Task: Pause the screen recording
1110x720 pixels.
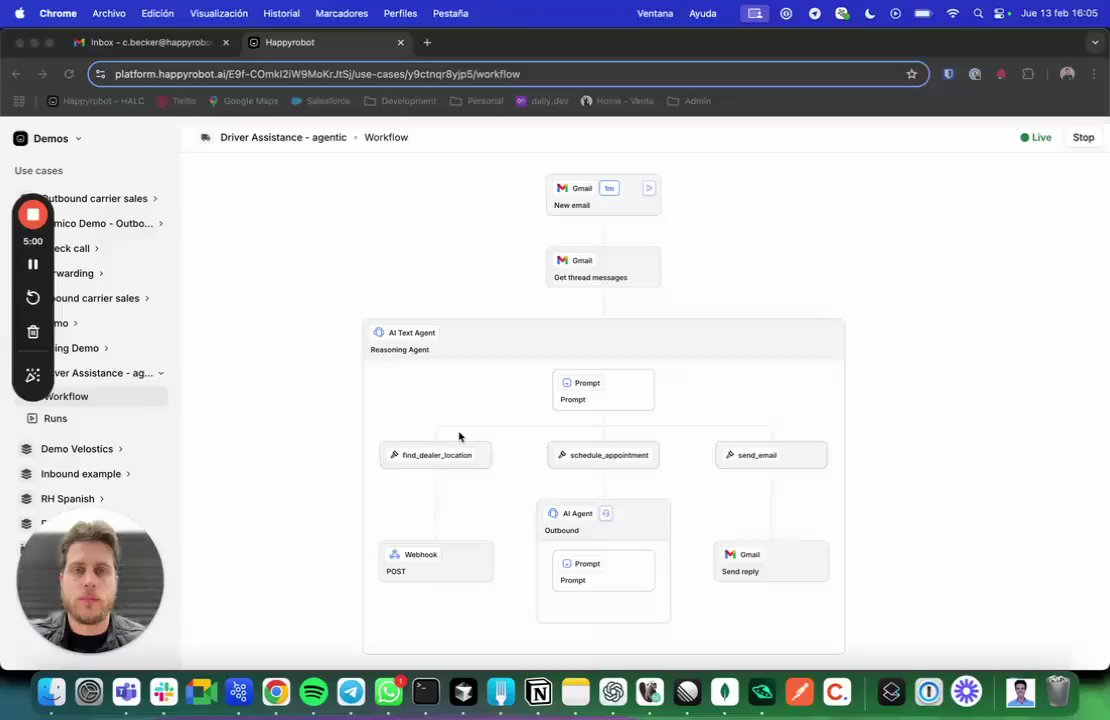Action: (33, 264)
